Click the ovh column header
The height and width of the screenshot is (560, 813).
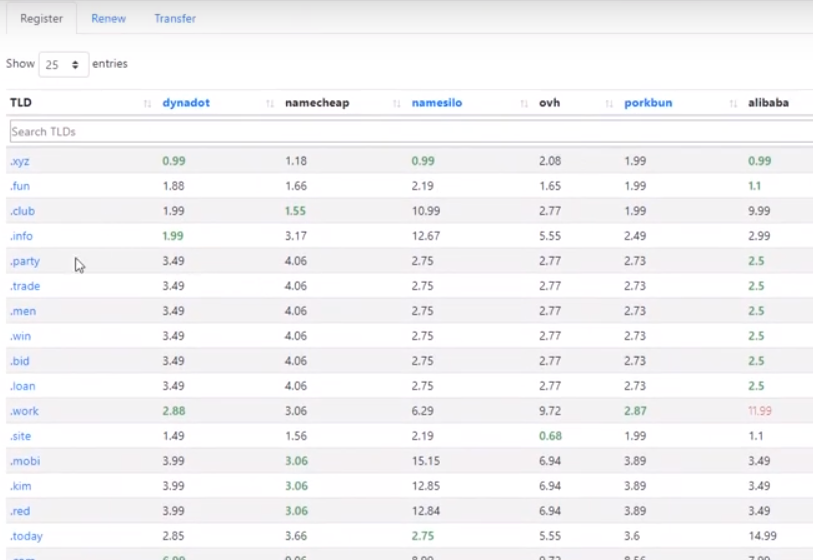click(549, 103)
